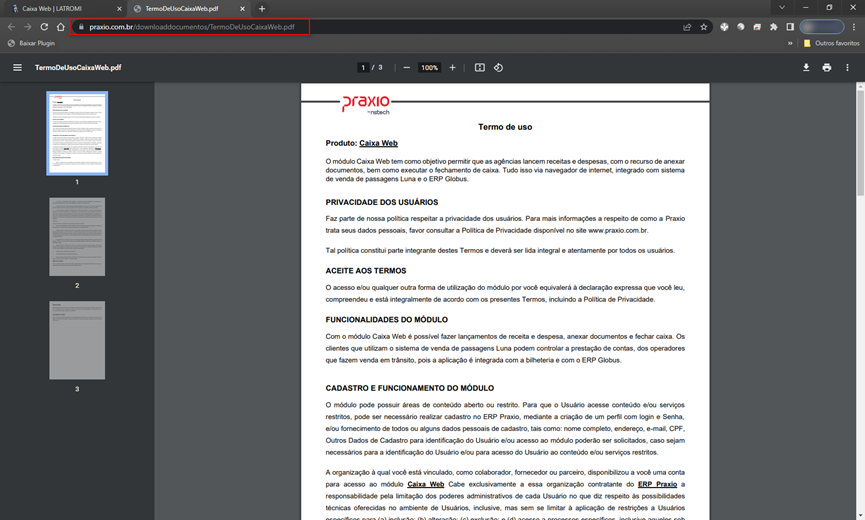Viewport: 865px width, 520px height.
Task: Zoom out the PDF with minus button
Action: click(x=407, y=67)
